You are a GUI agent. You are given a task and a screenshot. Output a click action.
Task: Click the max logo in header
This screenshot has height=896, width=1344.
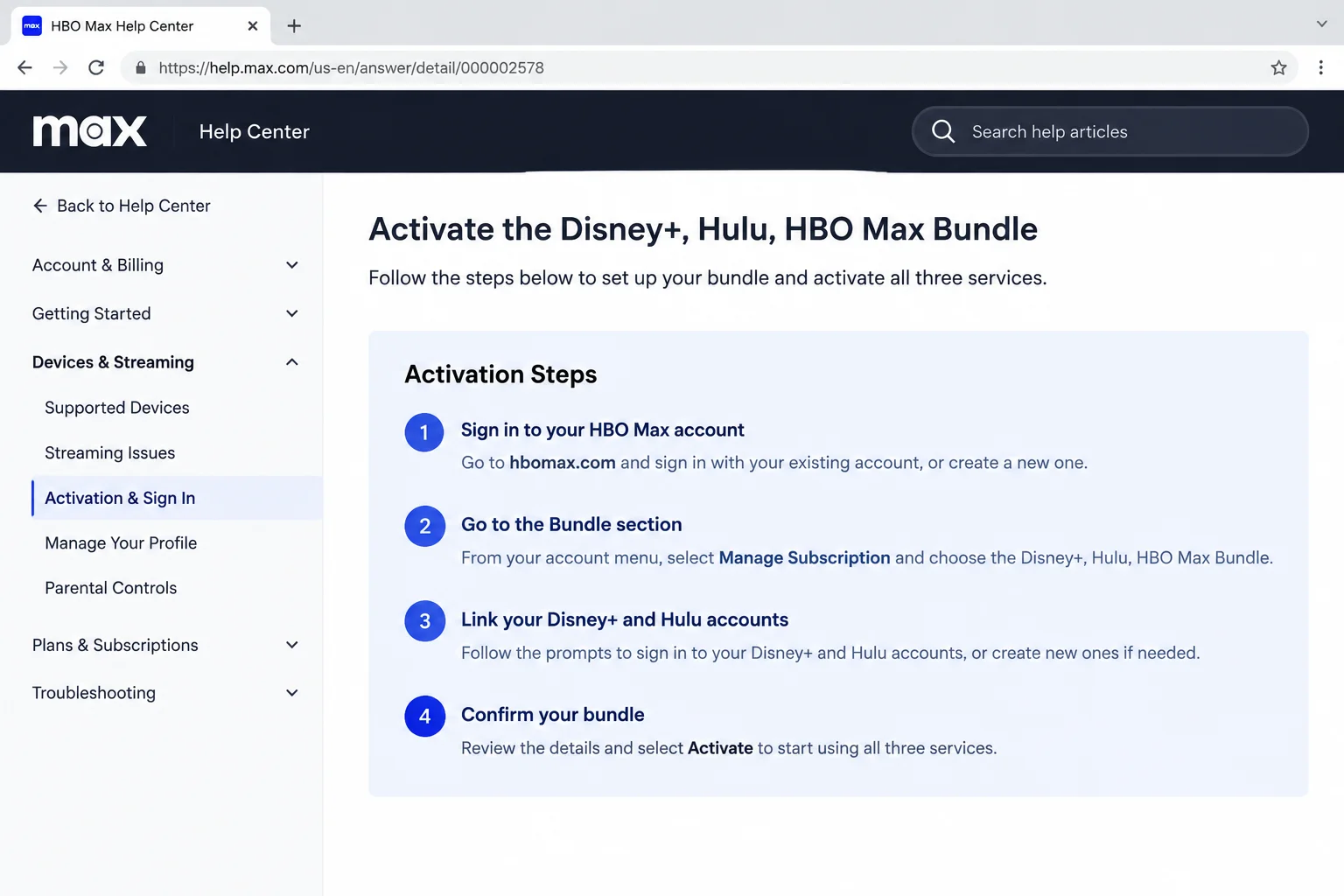[90, 131]
